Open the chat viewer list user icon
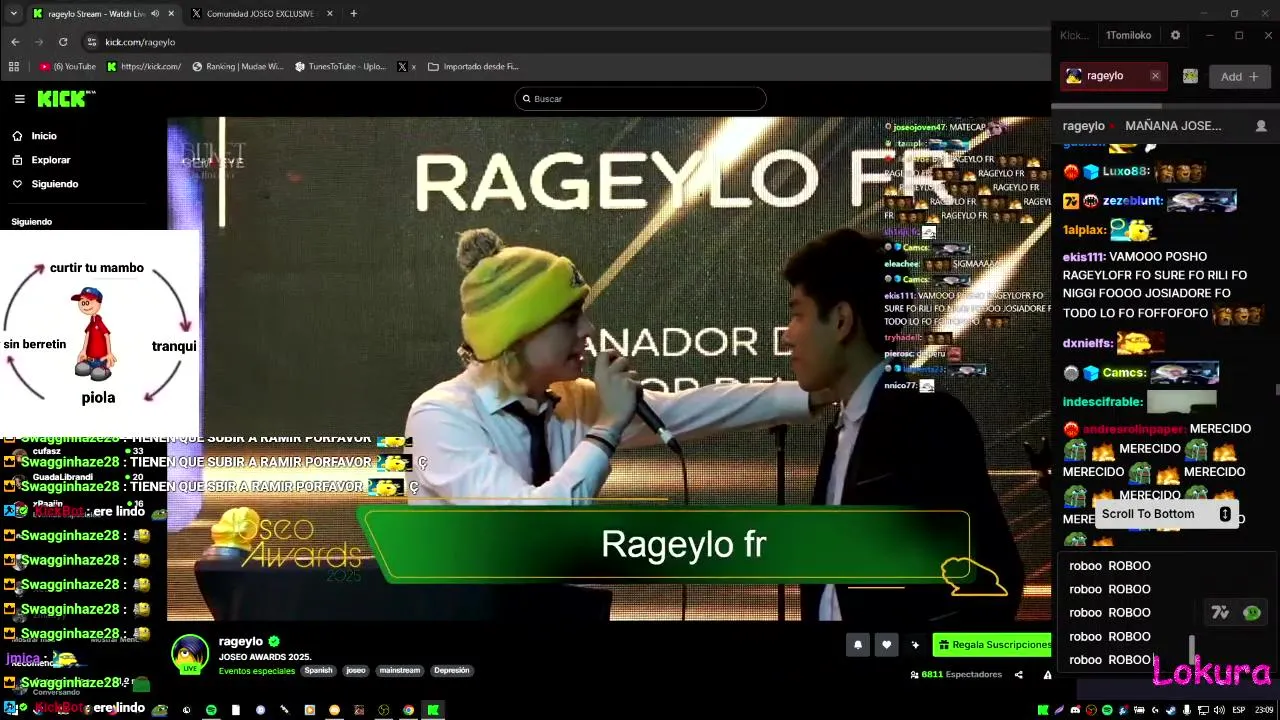This screenshot has height=720, width=1280. pos(1261,126)
